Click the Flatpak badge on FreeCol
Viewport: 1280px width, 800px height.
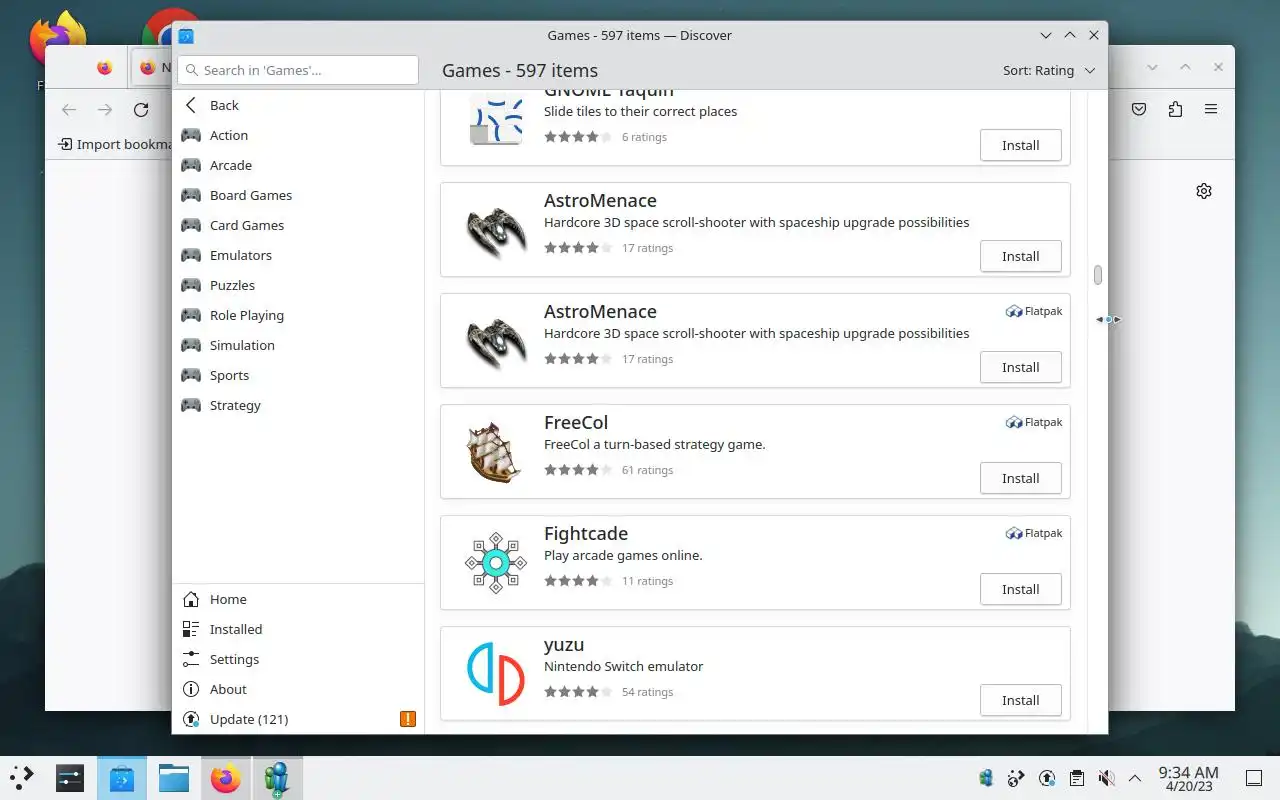click(x=1034, y=422)
